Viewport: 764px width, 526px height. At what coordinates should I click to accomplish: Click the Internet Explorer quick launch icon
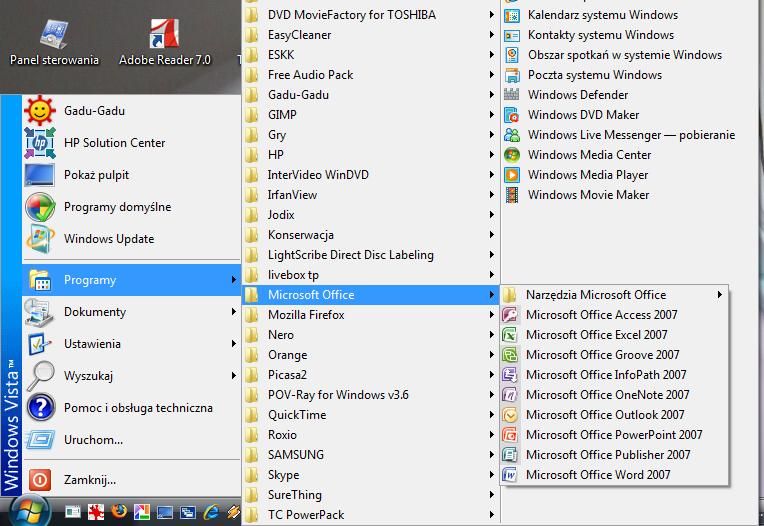click(211, 511)
